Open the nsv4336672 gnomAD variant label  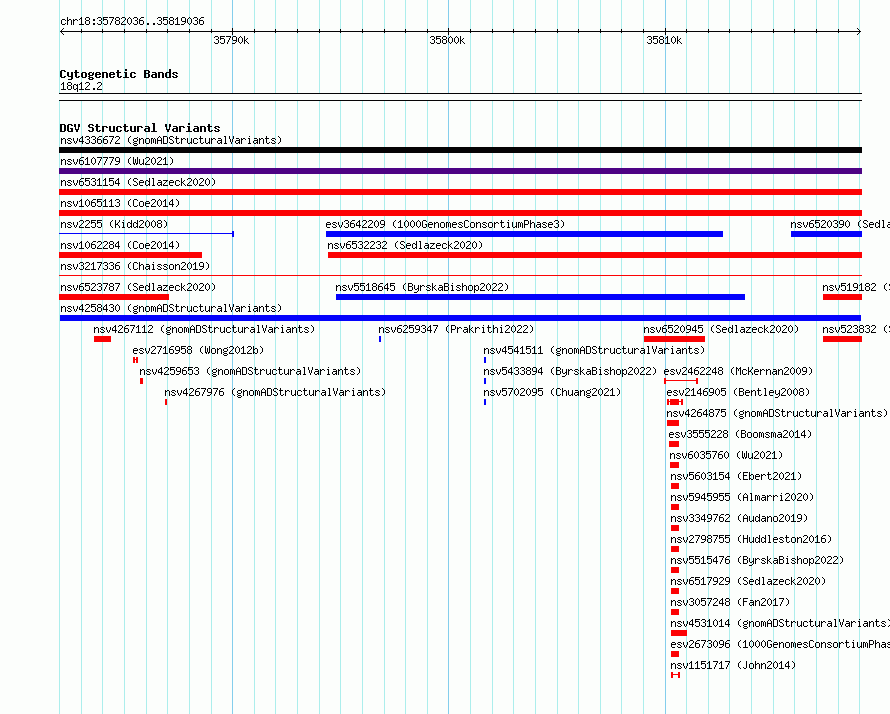(x=171, y=140)
